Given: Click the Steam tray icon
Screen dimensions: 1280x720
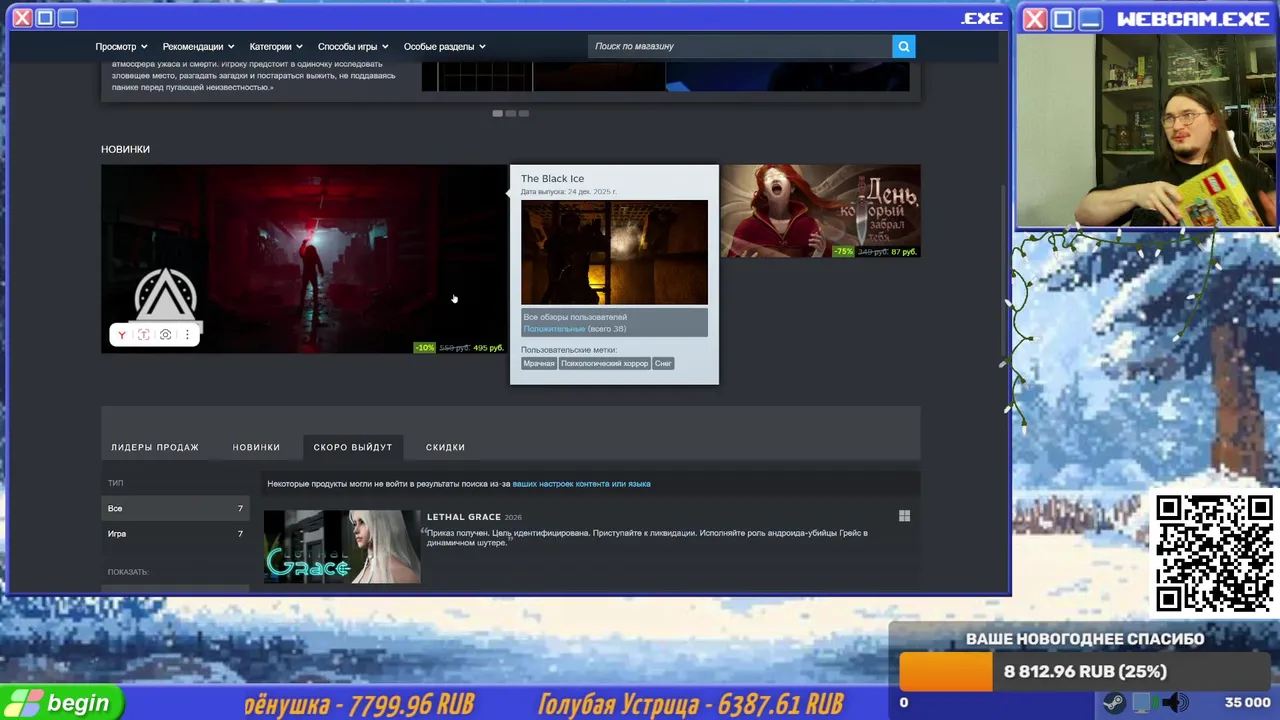Looking at the screenshot, I should 1115,703.
